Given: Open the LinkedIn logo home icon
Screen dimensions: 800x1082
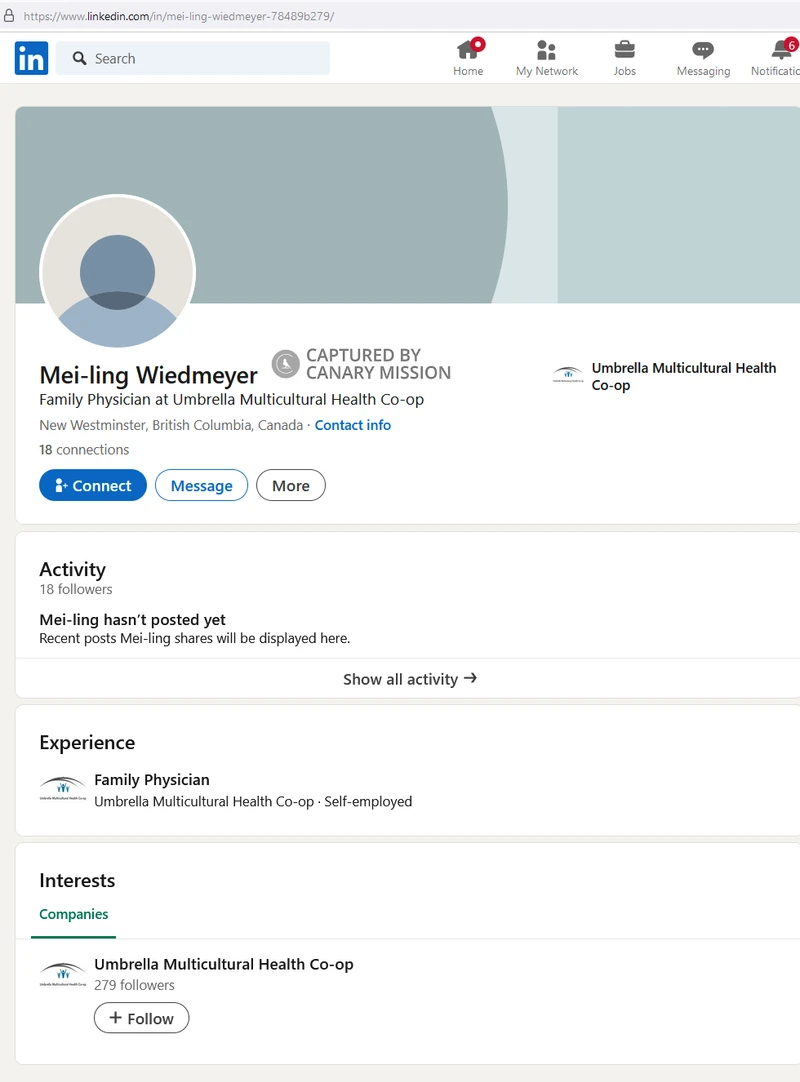Looking at the screenshot, I should coord(31,58).
